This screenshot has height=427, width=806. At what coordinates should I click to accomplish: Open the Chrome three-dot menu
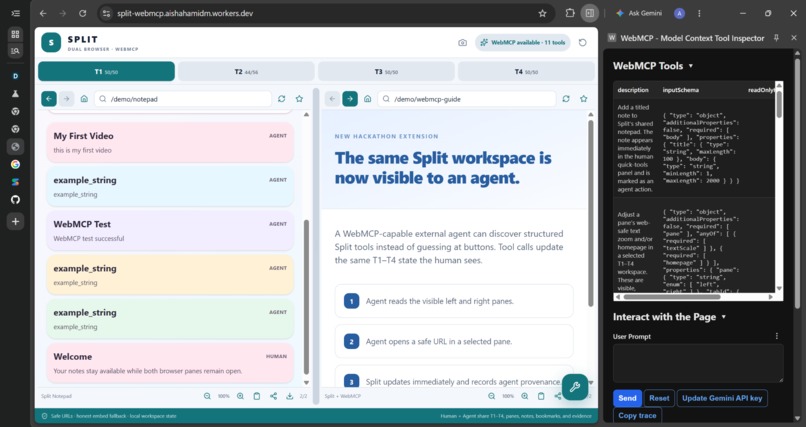(x=699, y=13)
